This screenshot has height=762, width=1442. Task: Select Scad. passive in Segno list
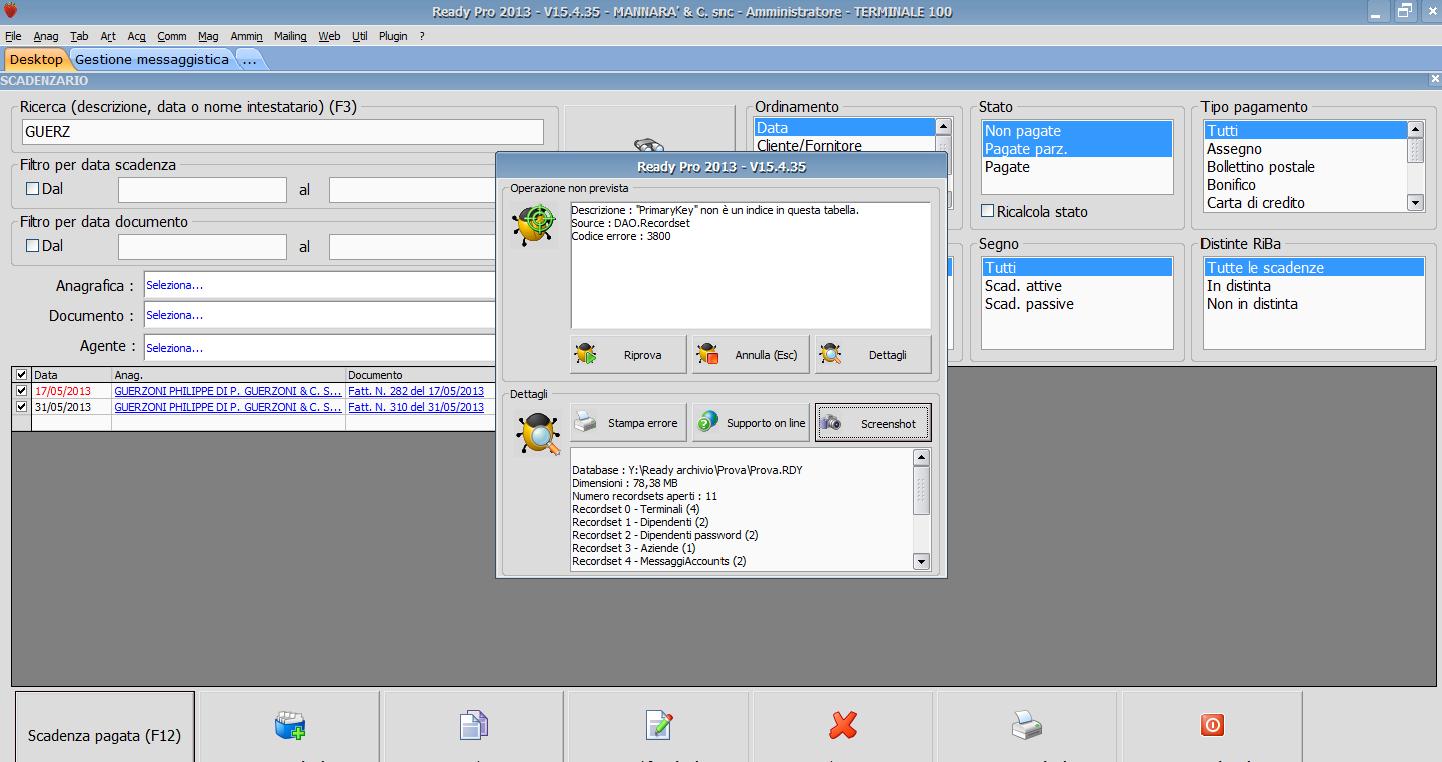pyautogui.click(x=1077, y=304)
